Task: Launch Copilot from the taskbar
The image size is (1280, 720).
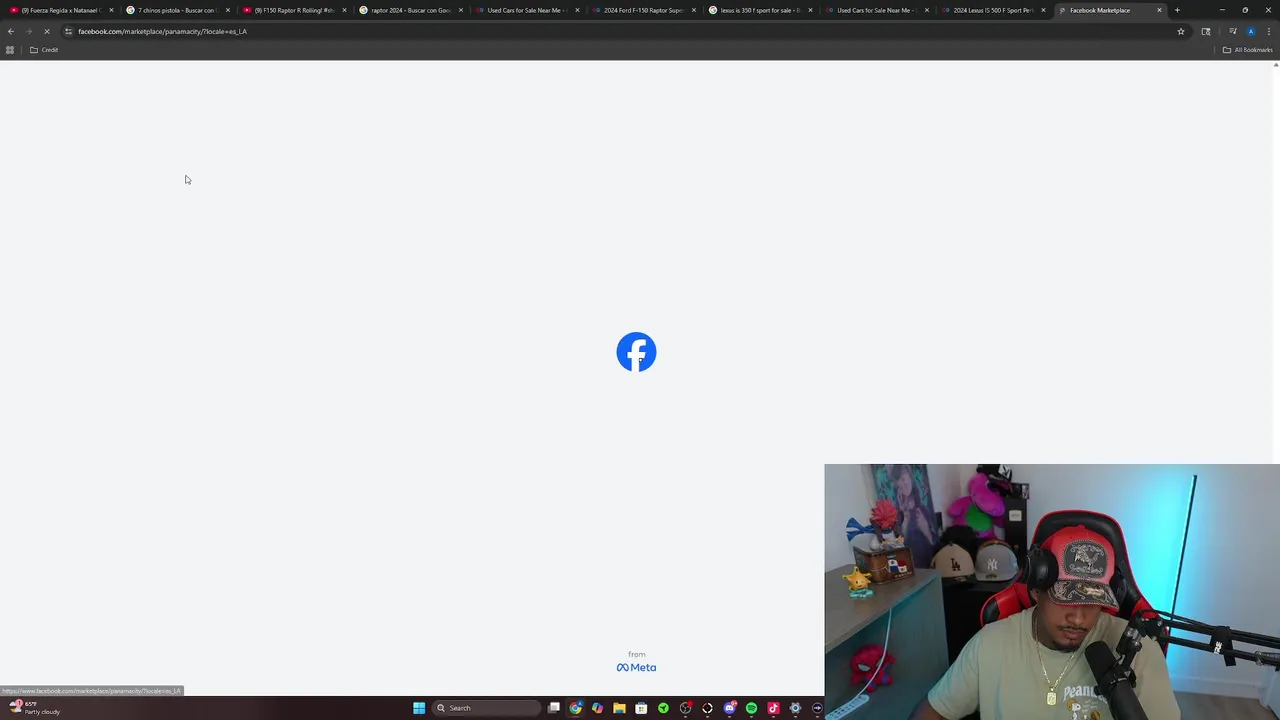Action: [598, 708]
